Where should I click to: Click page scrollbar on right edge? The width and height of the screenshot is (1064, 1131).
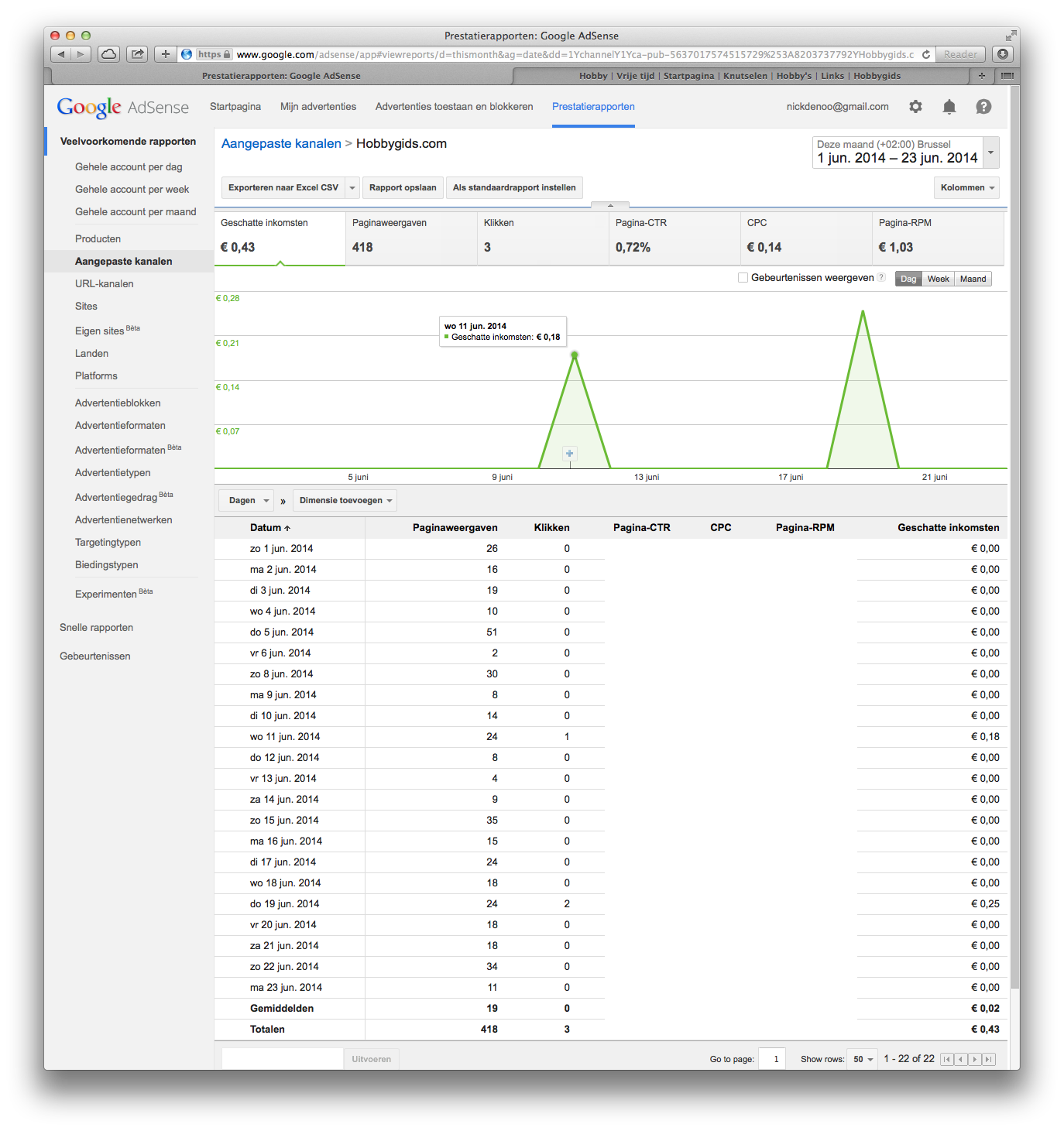(x=1014, y=537)
